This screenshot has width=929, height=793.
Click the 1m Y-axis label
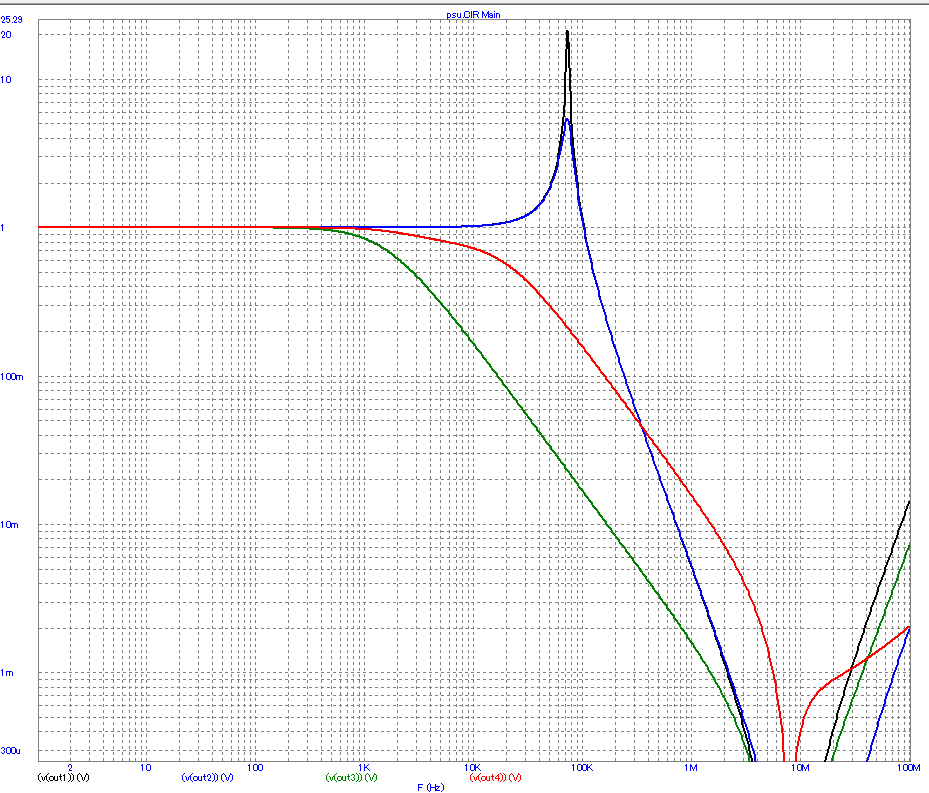[7, 673]
